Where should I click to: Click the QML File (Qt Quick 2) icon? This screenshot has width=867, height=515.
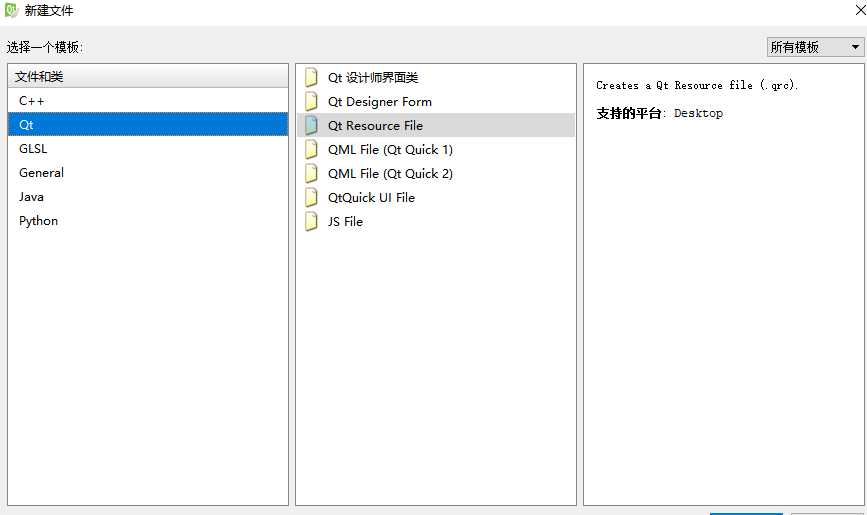(x=311, y=173)
